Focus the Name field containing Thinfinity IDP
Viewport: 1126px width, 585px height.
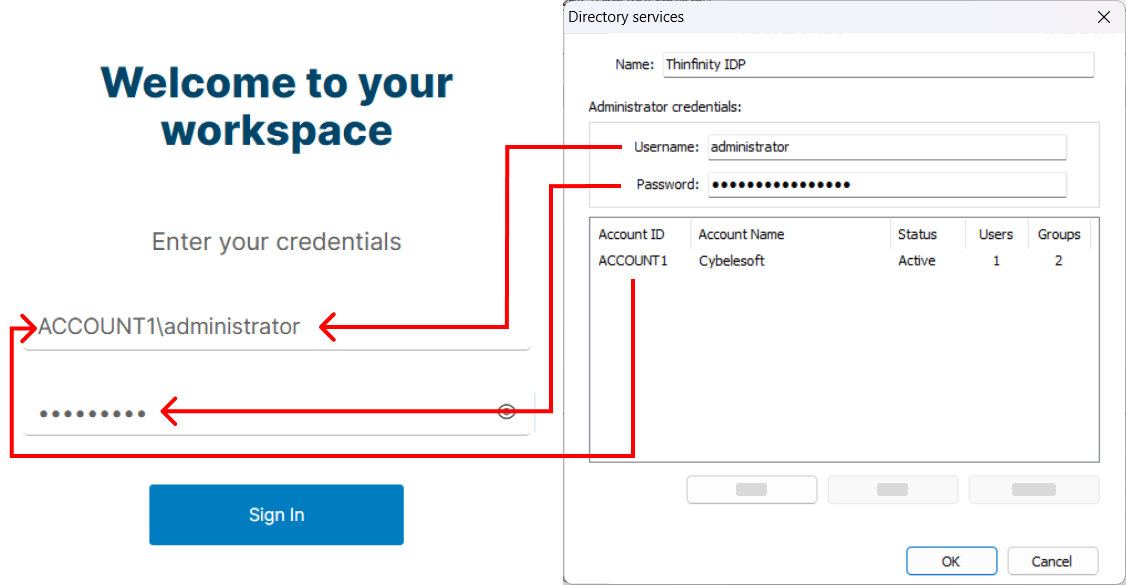(x=878, y=65)
